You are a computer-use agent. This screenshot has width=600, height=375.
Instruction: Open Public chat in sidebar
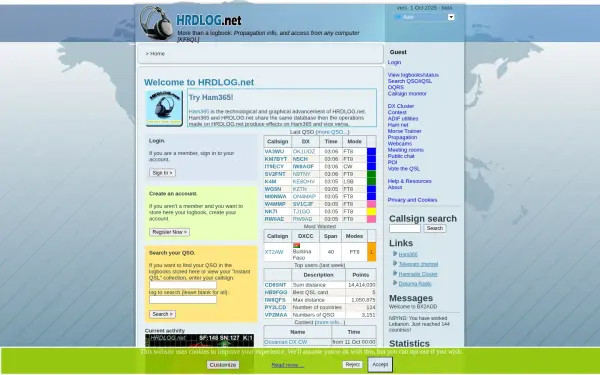(401, 156)
